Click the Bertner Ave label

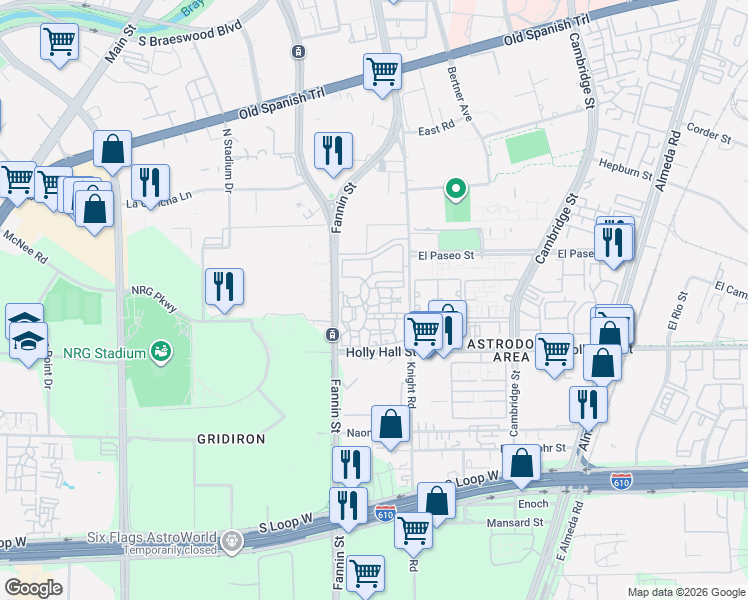coord(459,94)
